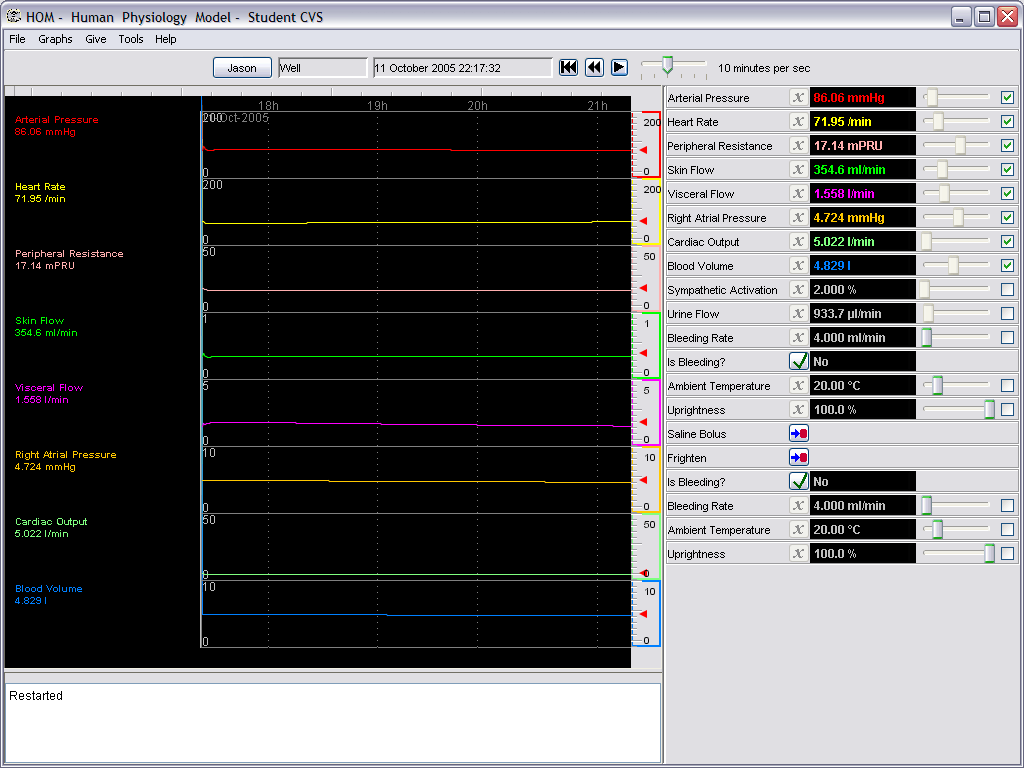Open the Give menu

pyautogui.click(x=96, y=39)
